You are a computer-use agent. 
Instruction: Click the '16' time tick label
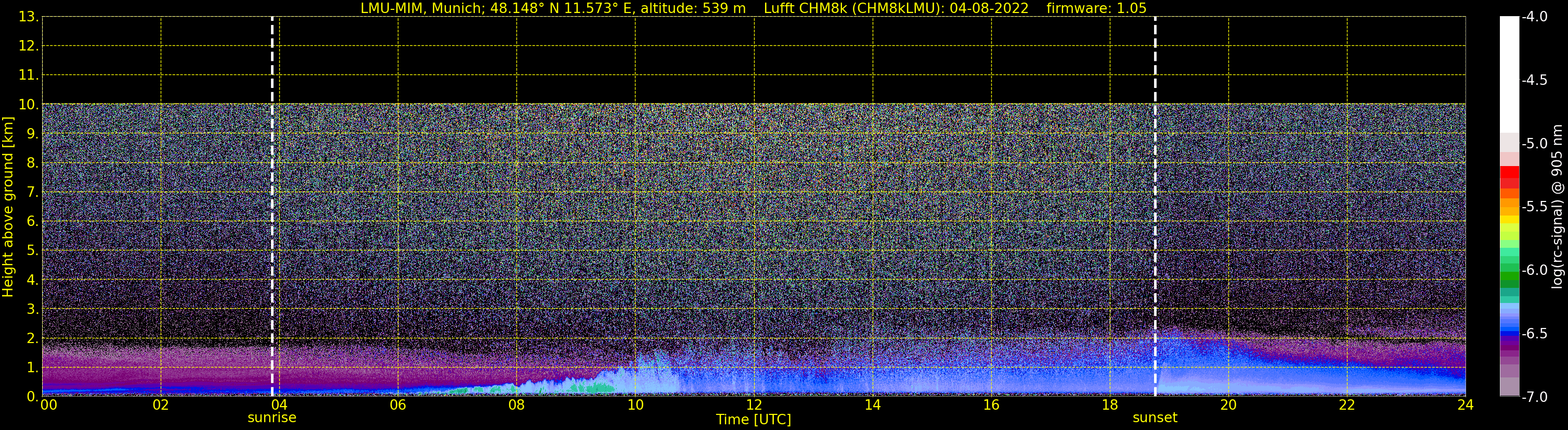(992, 405)
